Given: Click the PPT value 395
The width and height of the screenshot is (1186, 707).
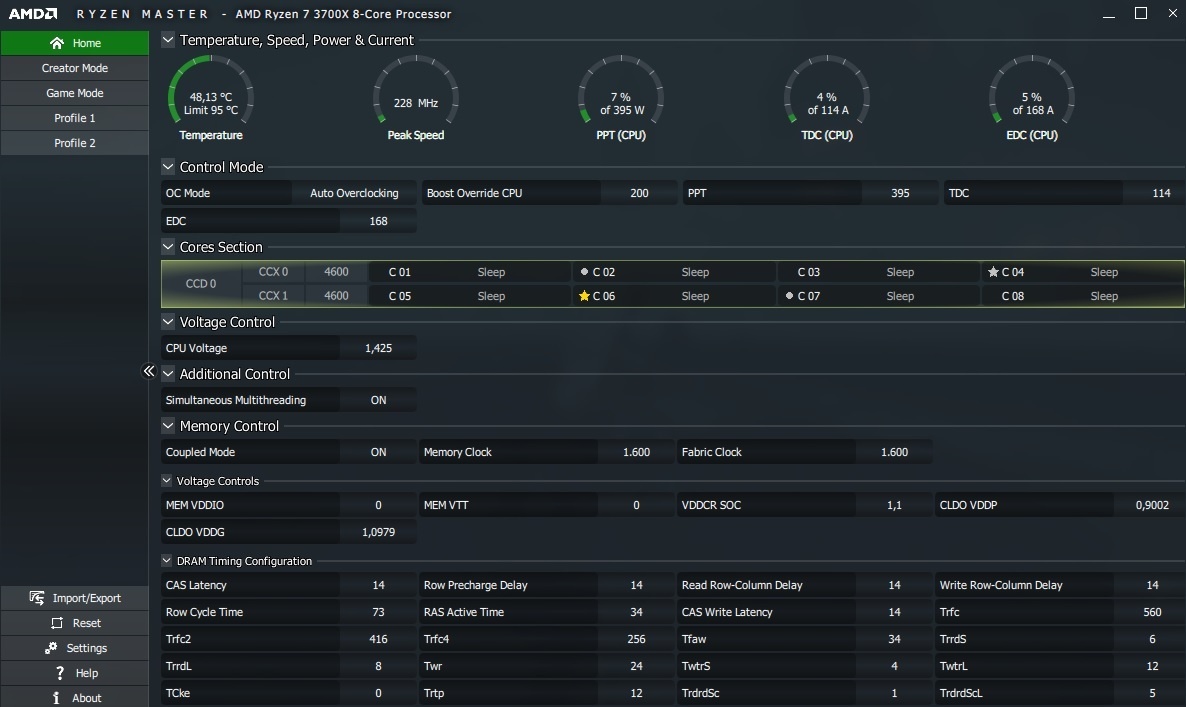Looking at the screenshot, I should coord(900,193).
